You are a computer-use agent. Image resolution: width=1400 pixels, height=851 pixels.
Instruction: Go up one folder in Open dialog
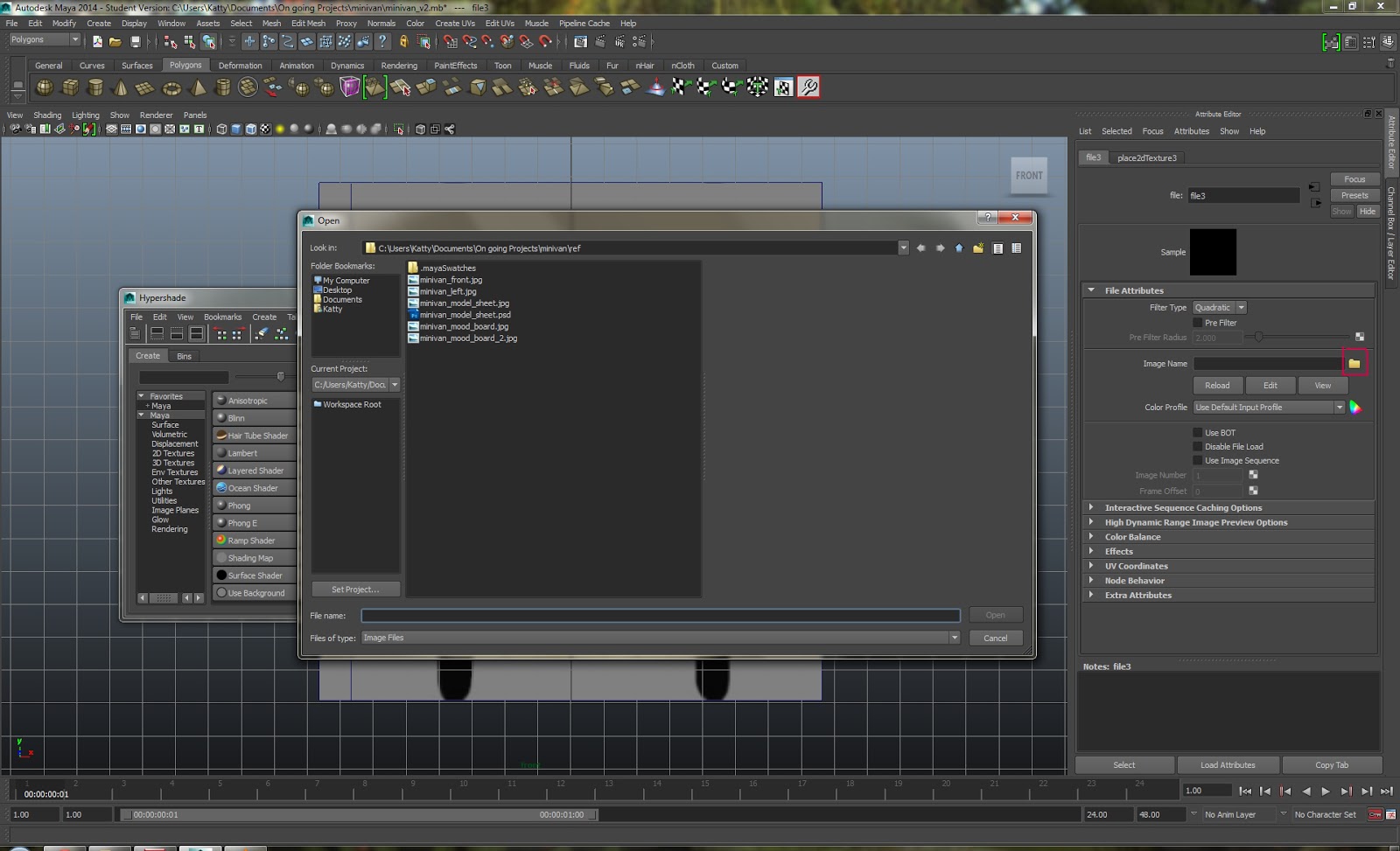959,248
